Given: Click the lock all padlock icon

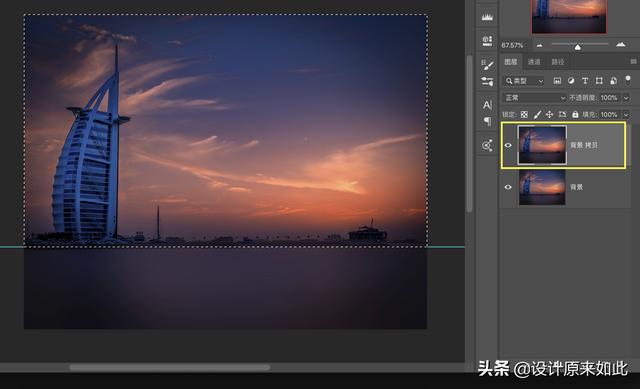Looking at the screenshot, I should point(575,115).
